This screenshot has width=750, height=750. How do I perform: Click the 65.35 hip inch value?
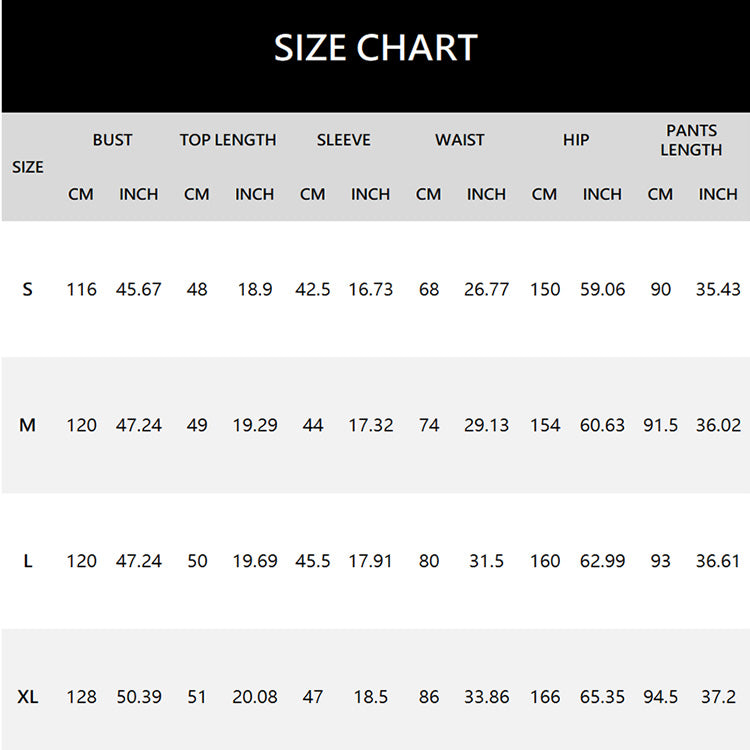(x=602, y=696)
